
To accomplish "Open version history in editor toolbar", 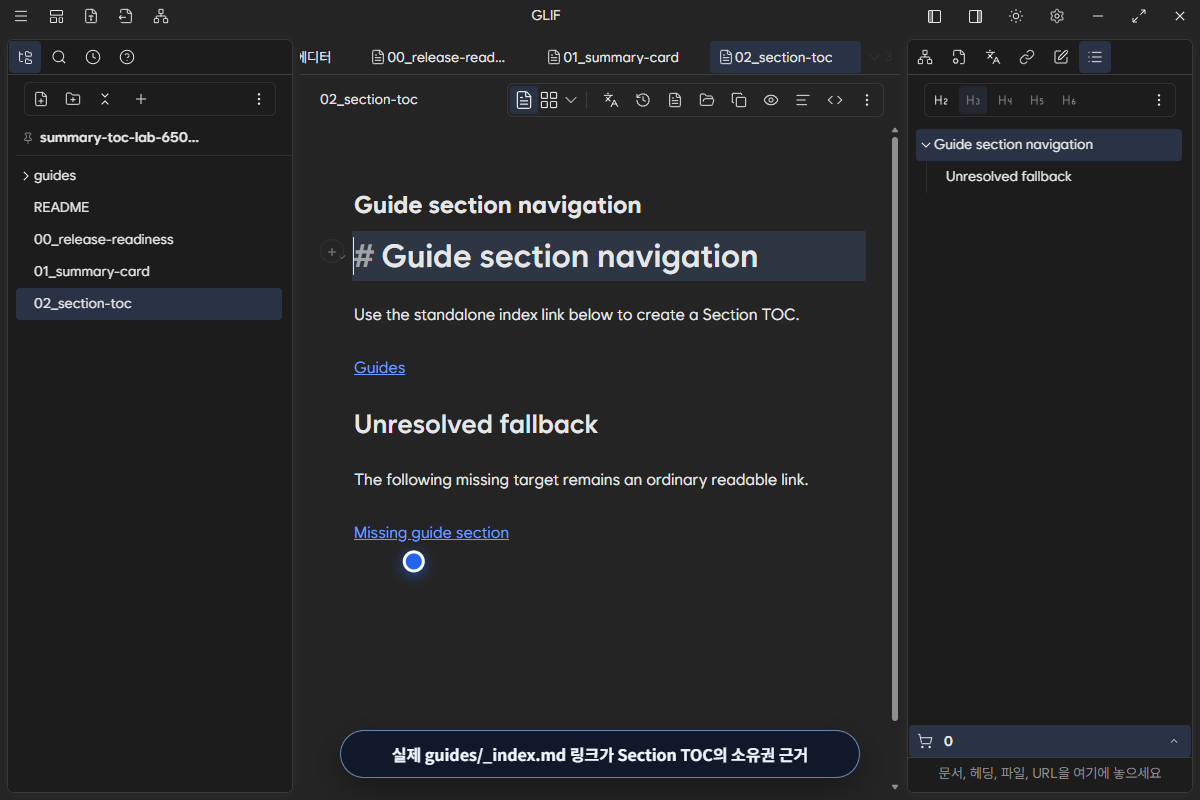I will click(x=643, y=100).
